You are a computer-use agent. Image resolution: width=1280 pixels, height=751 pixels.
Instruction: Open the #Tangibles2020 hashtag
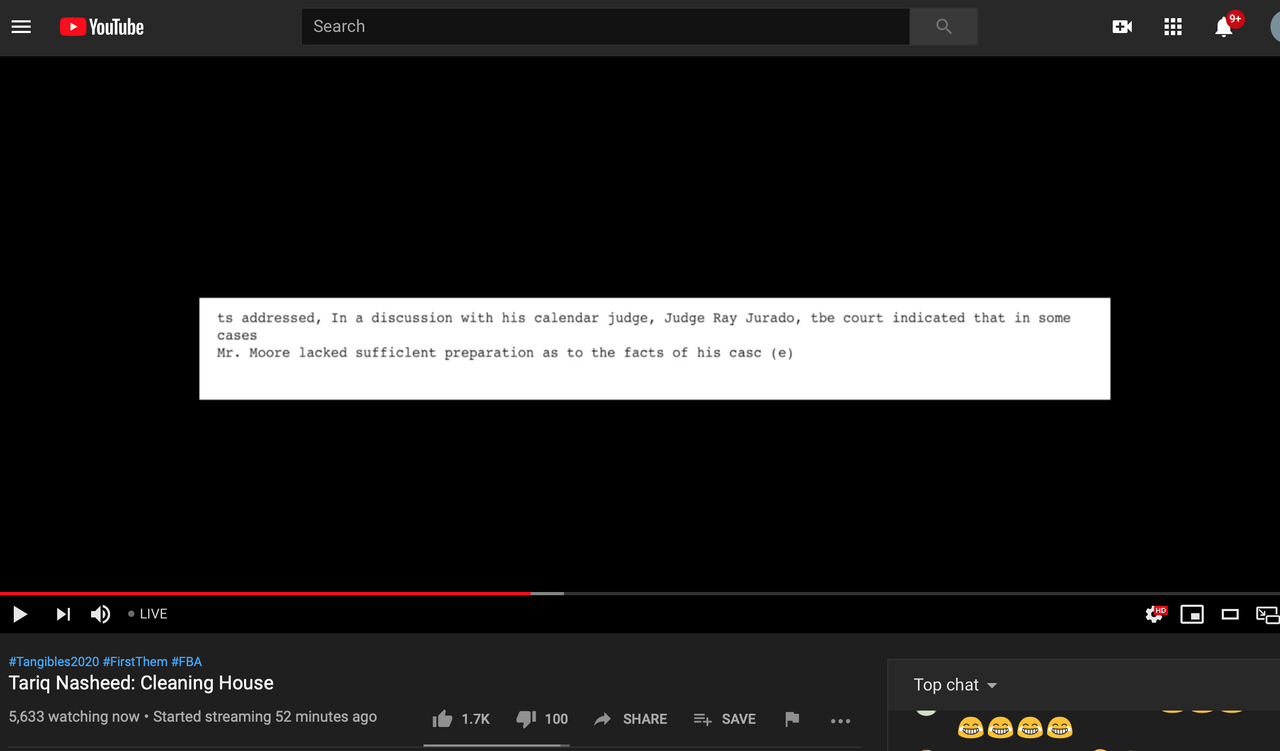tap(53, 661)
